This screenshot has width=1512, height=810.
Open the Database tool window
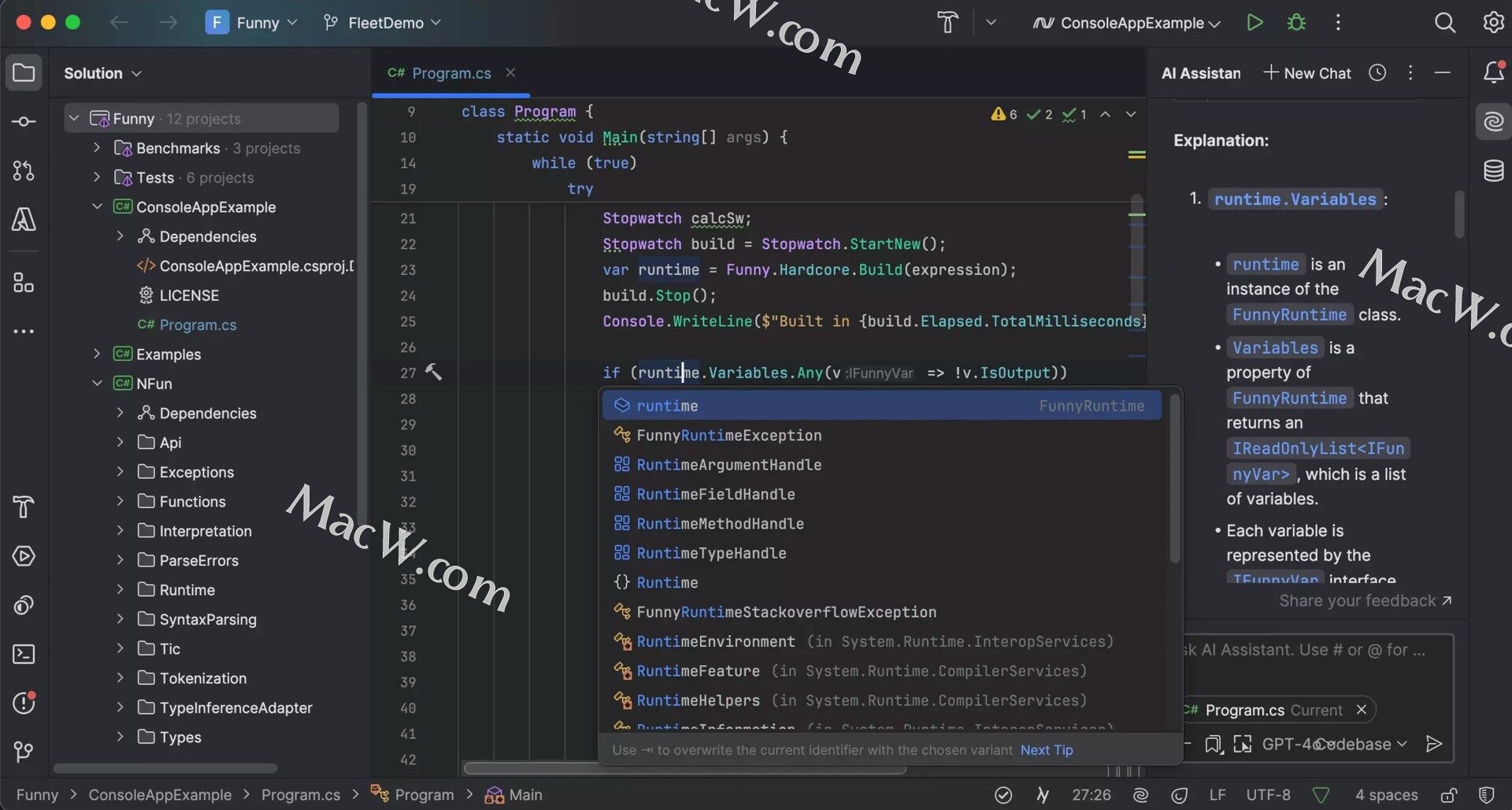pyautogui.click(x=1493, y=171)
